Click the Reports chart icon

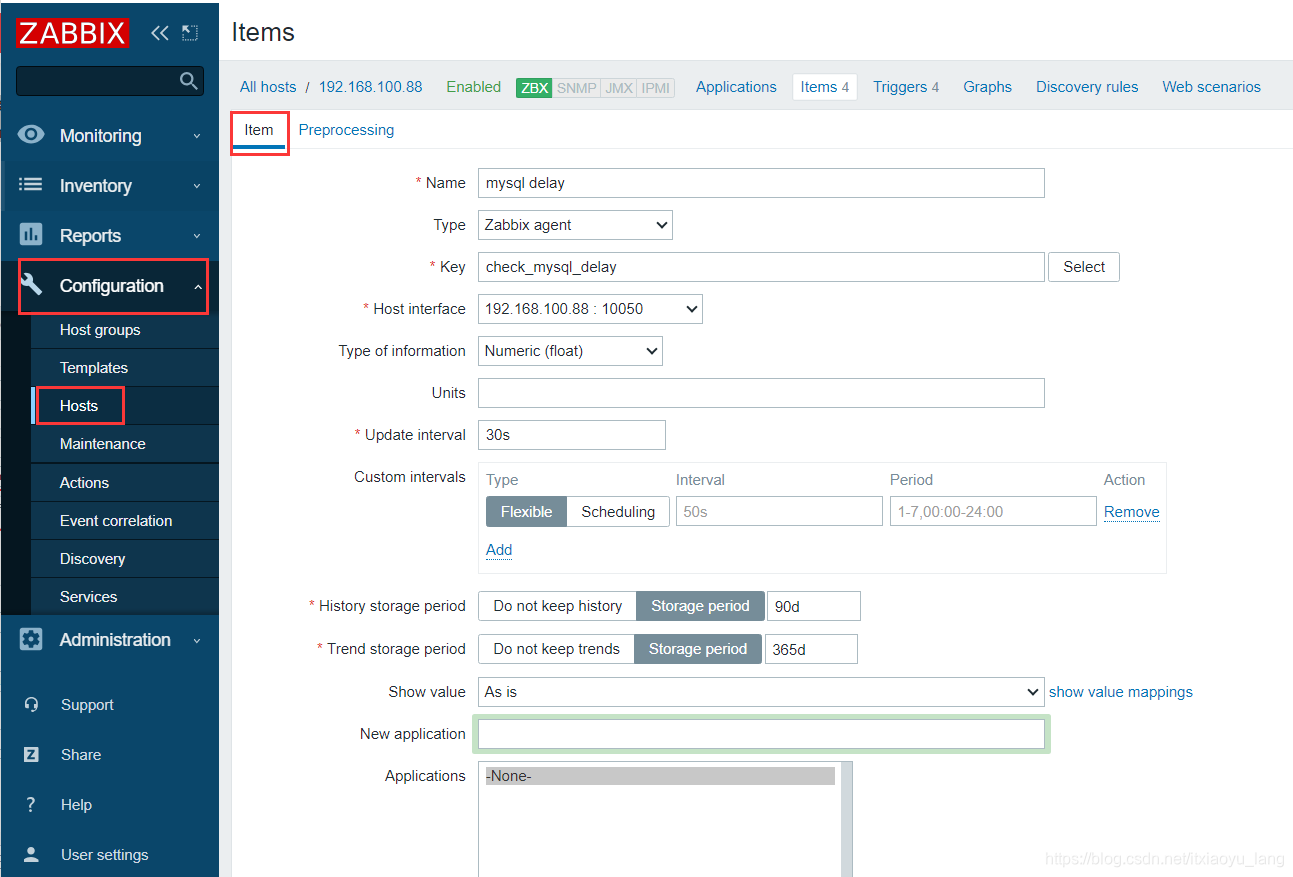click(32, 235)
